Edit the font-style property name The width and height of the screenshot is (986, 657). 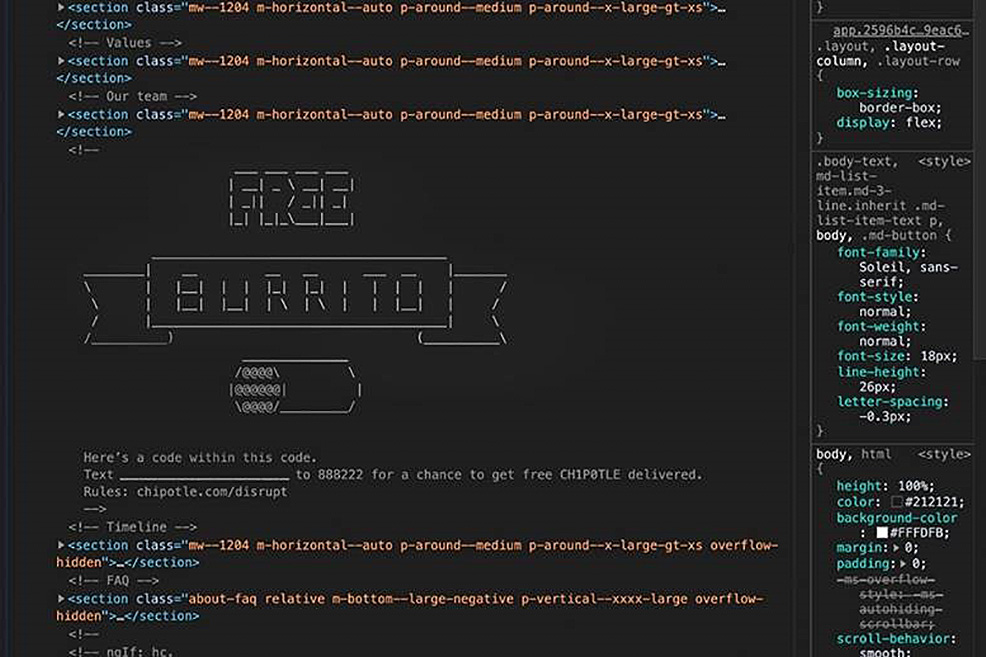[x=874, y=297]
